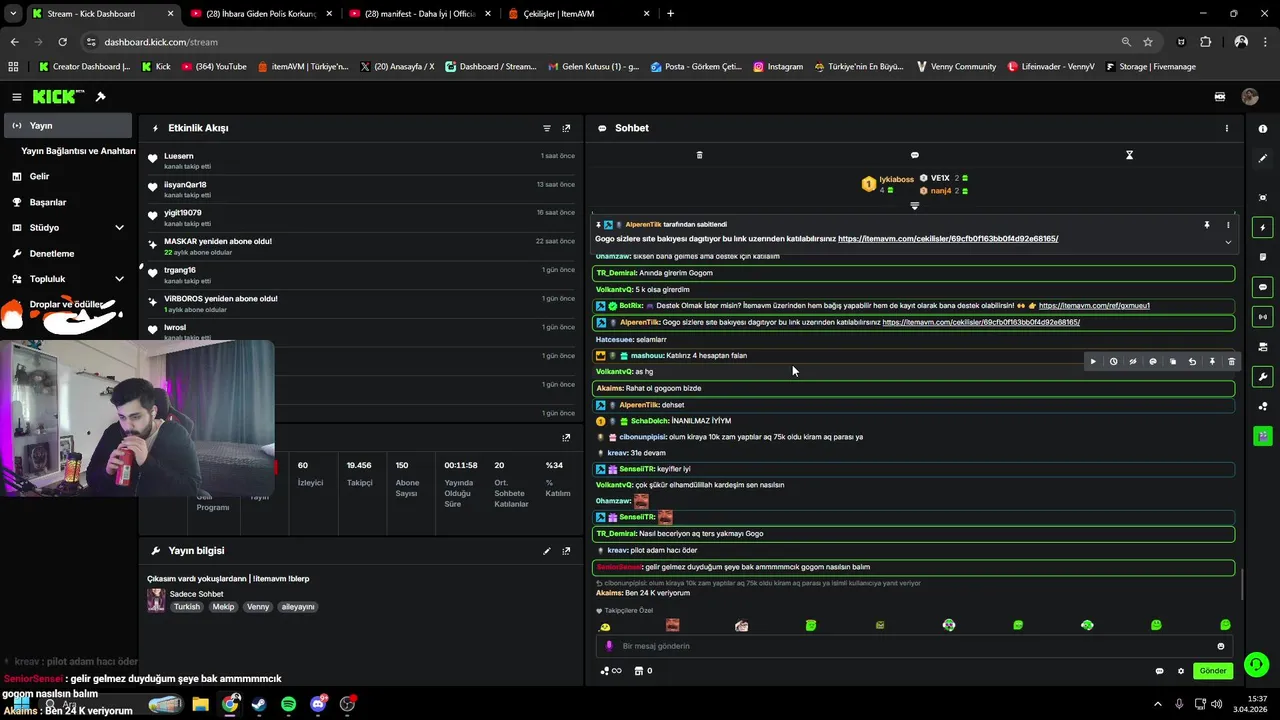The height and width of the screenshot is (720, 1280).
Task: Focus the Bir mesaj gönderin input
Action: click(x=915, y=646)
